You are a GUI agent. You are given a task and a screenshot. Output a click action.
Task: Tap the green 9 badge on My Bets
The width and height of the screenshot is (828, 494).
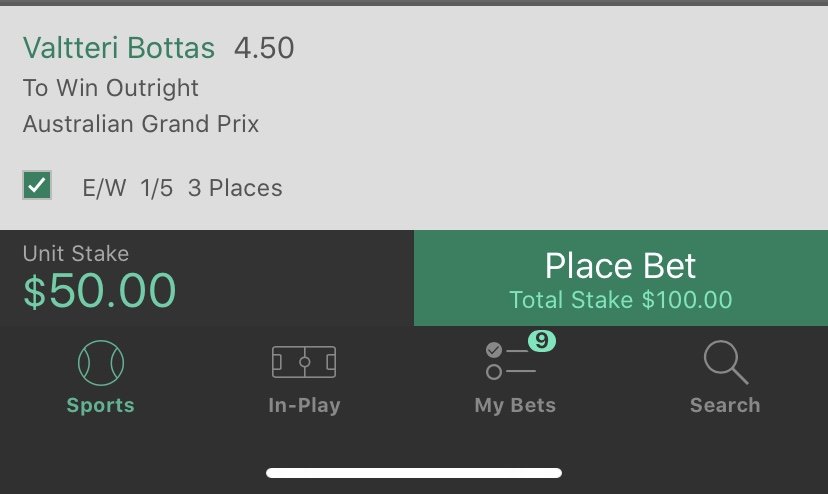(x=542, y=341)
